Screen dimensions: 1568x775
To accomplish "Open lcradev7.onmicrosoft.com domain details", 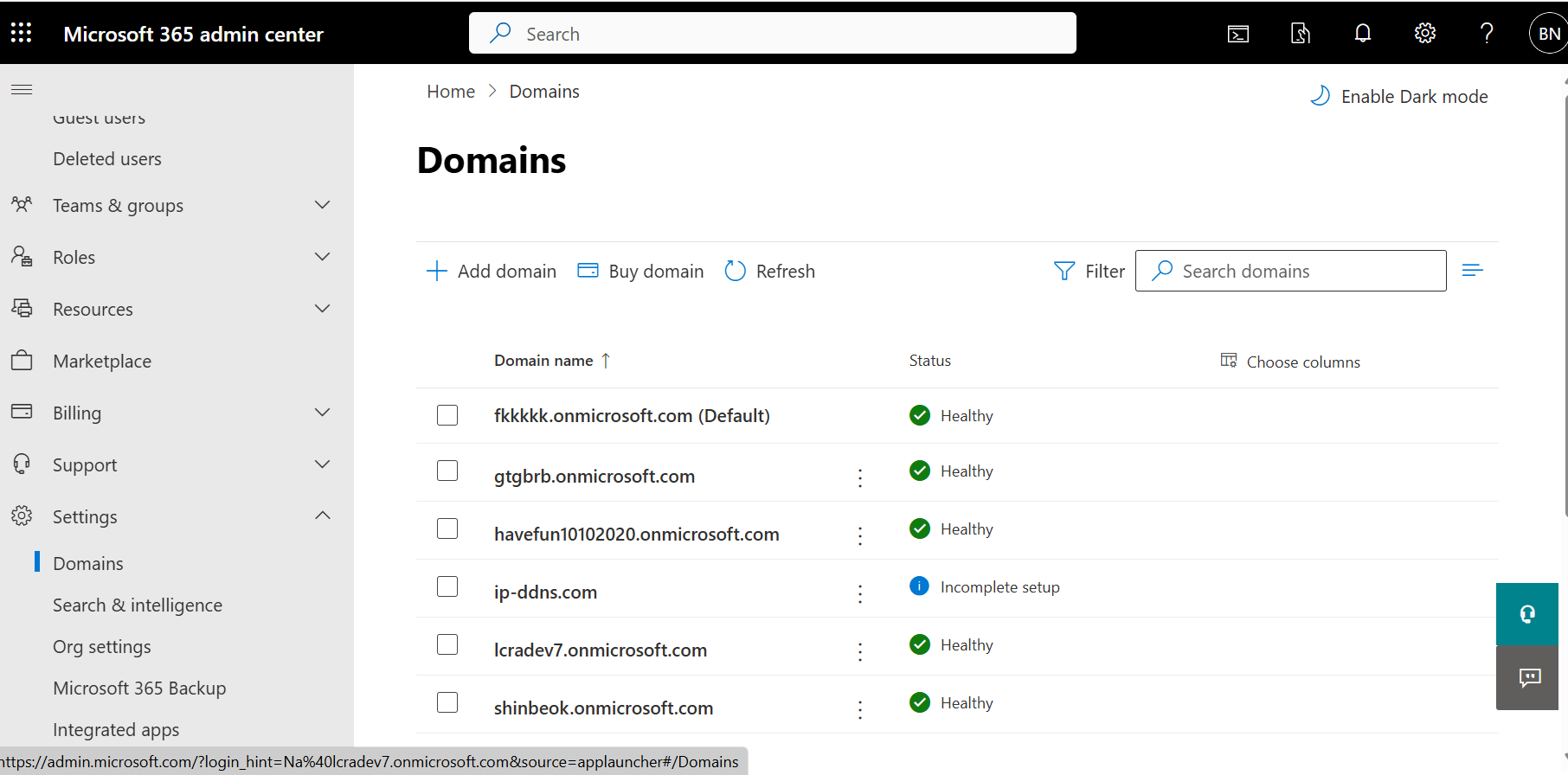I will (x=601, y=650).
